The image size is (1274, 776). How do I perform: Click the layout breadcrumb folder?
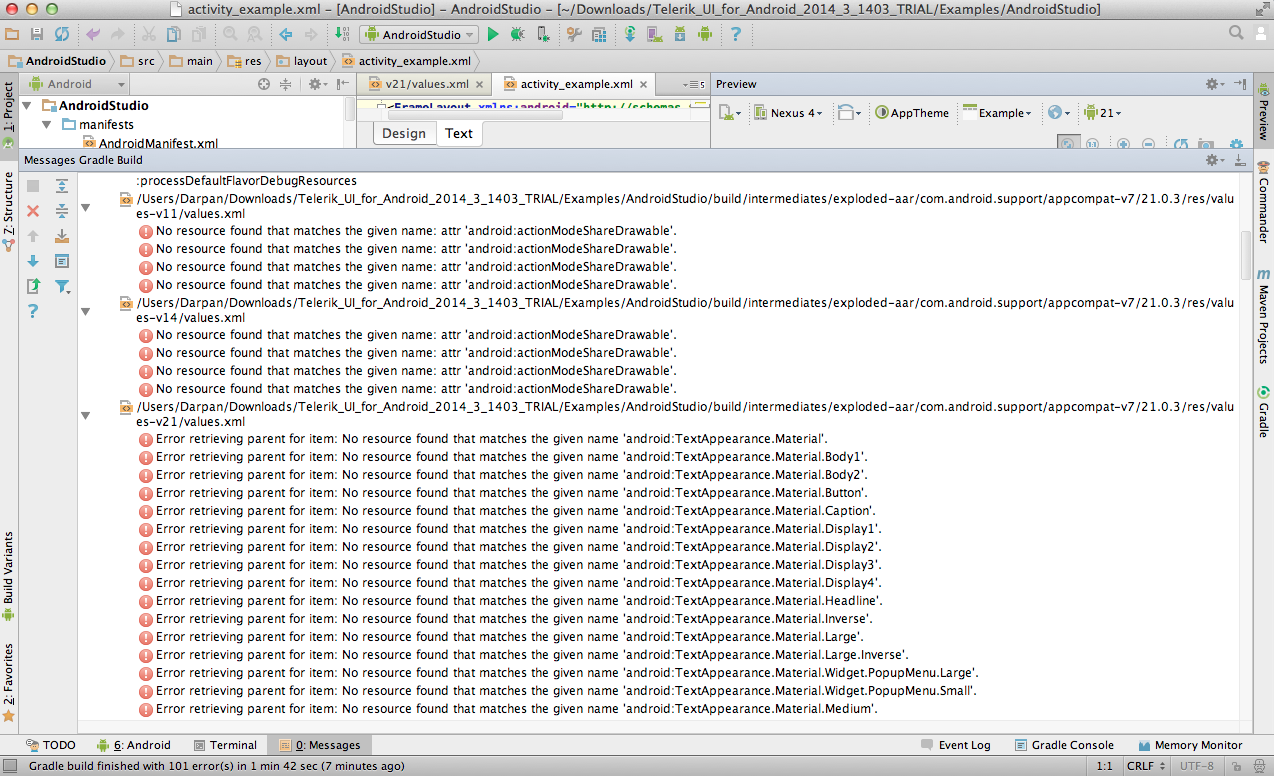point(302,61)
